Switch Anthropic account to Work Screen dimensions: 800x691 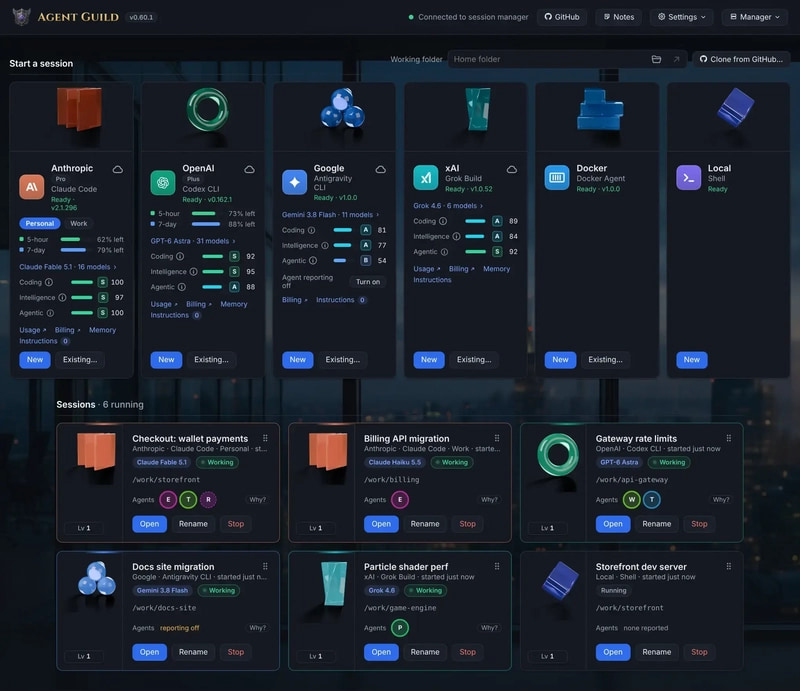(79, 224)
